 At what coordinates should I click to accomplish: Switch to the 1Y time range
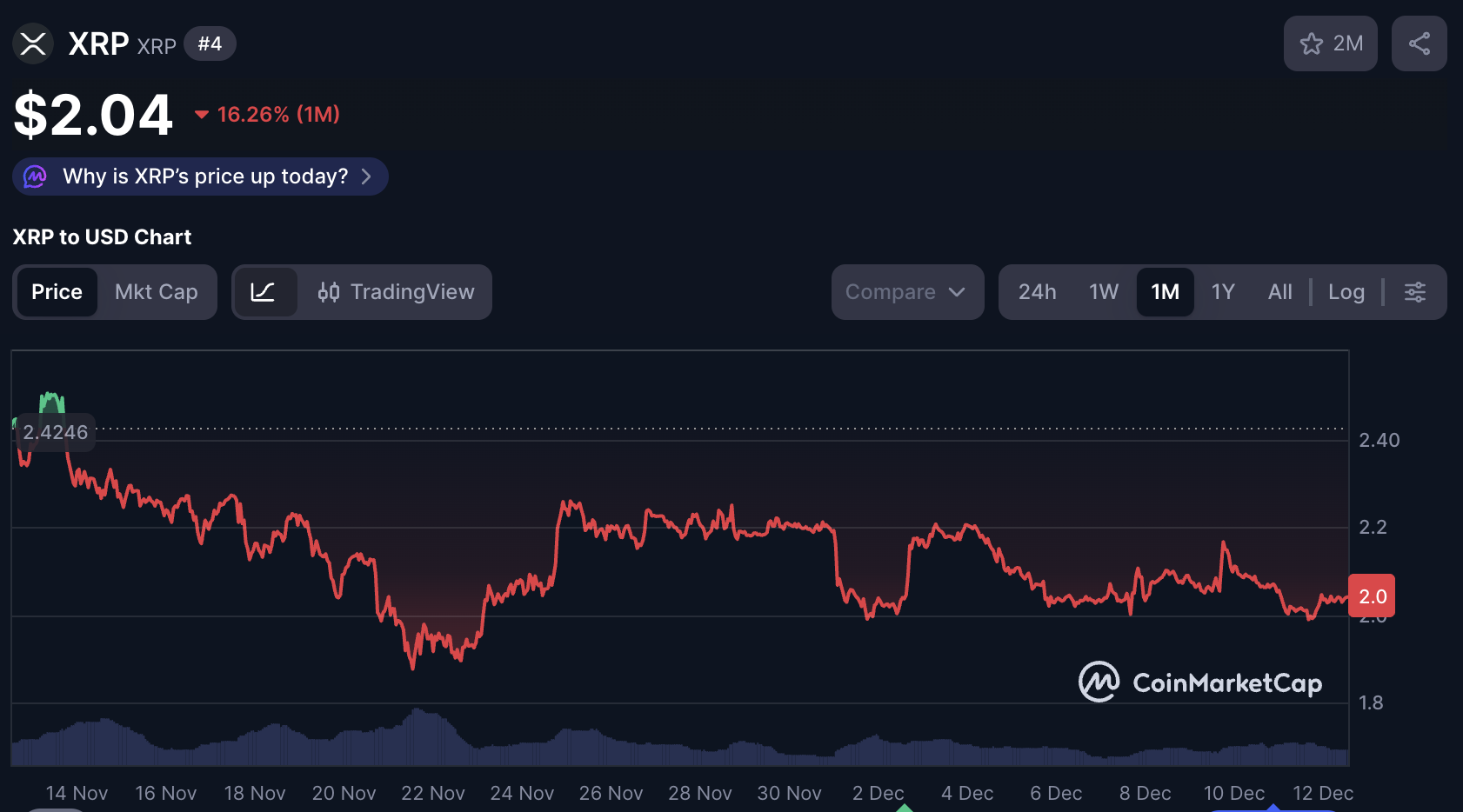tap(1222, 292)
